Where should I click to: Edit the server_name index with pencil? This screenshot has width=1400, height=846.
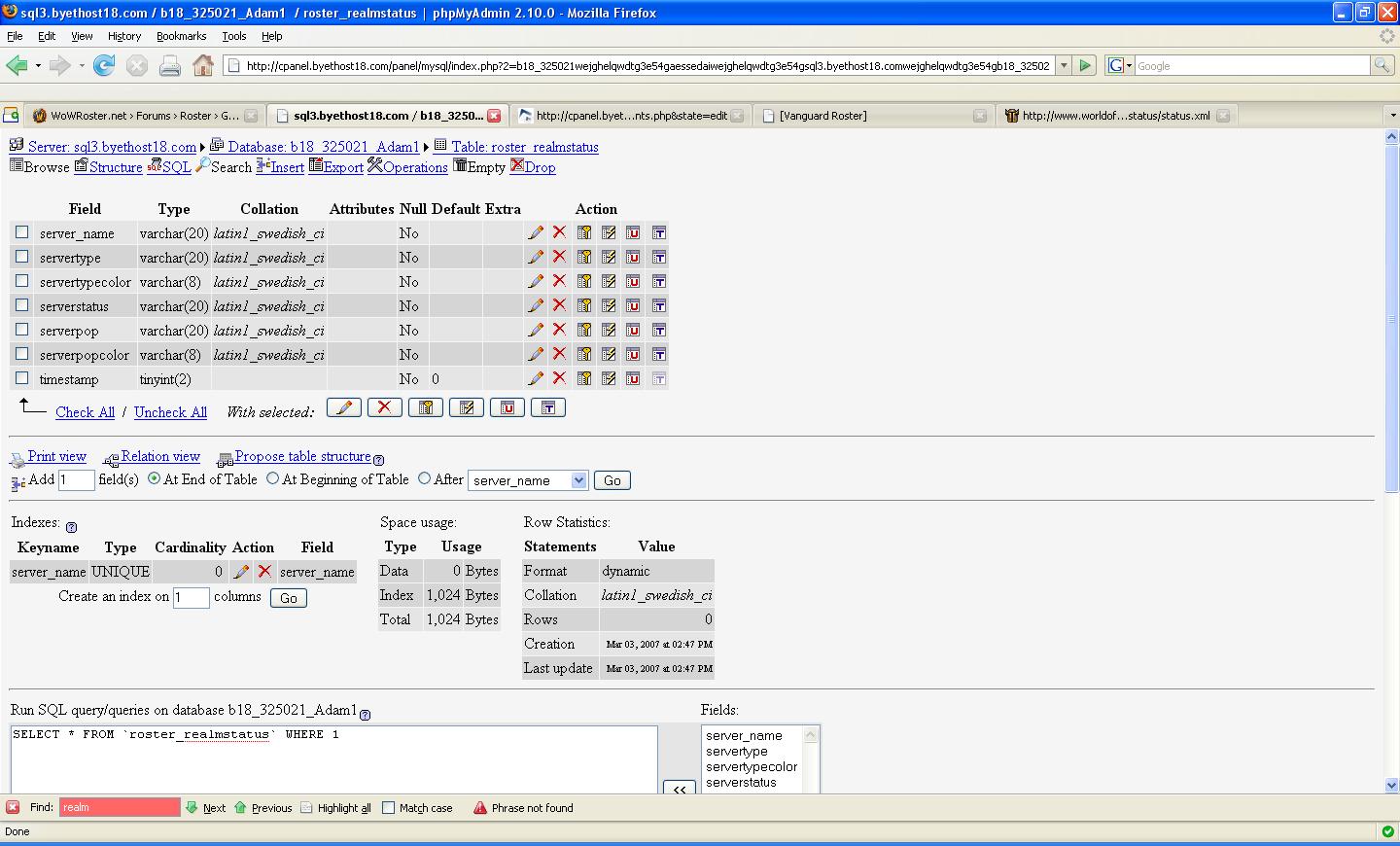click(x=241, y=572)
